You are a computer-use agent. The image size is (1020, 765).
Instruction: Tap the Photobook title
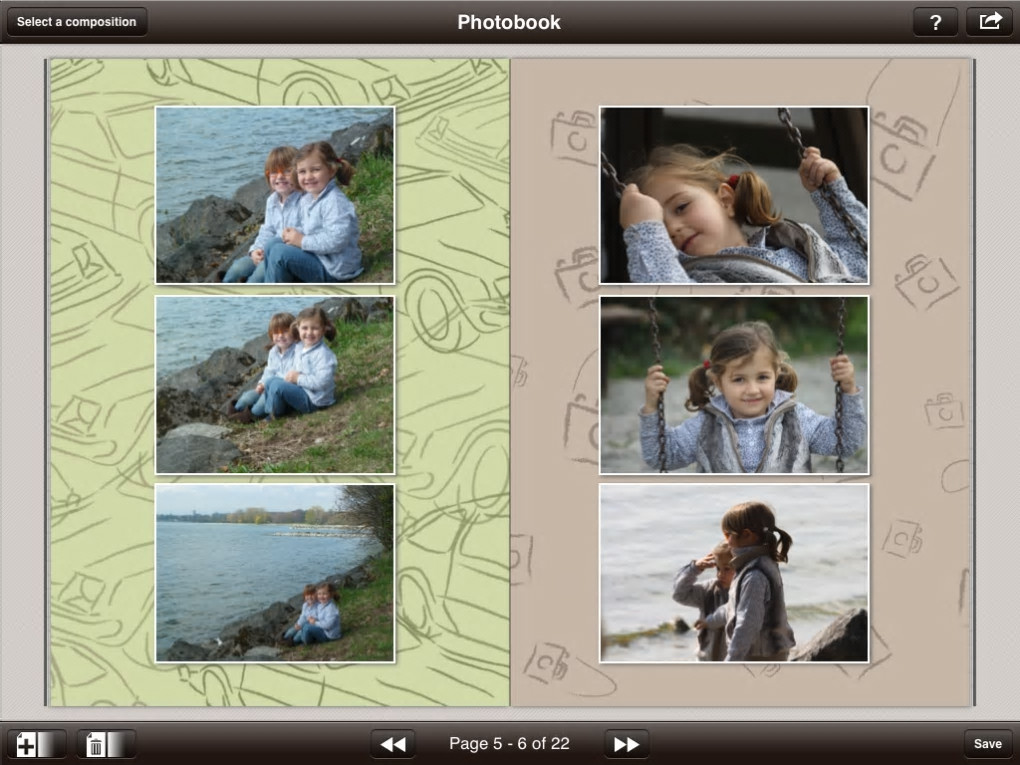(509, 22)
